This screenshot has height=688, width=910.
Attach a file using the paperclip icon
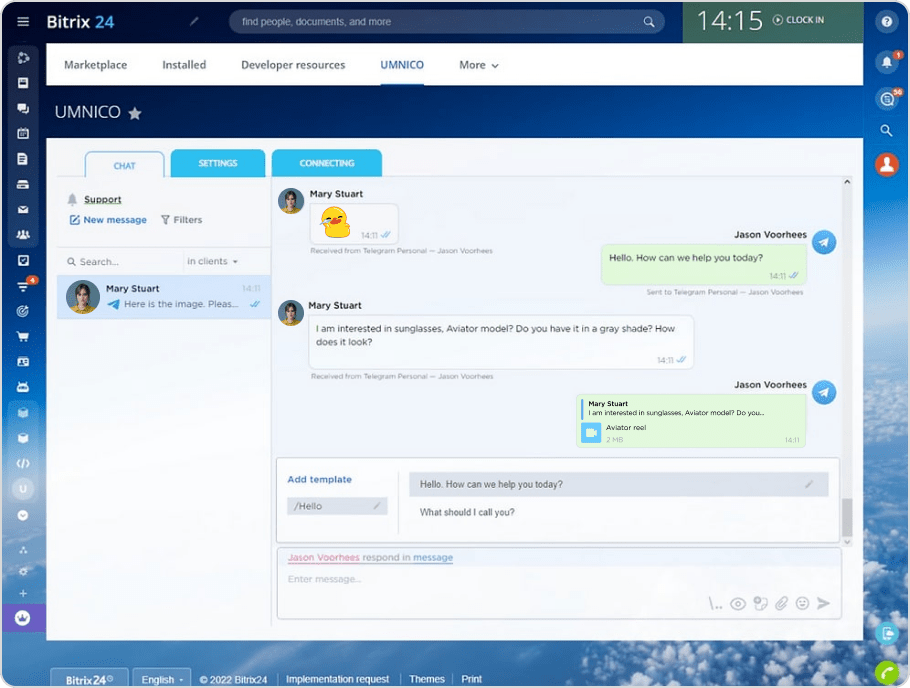782,604
